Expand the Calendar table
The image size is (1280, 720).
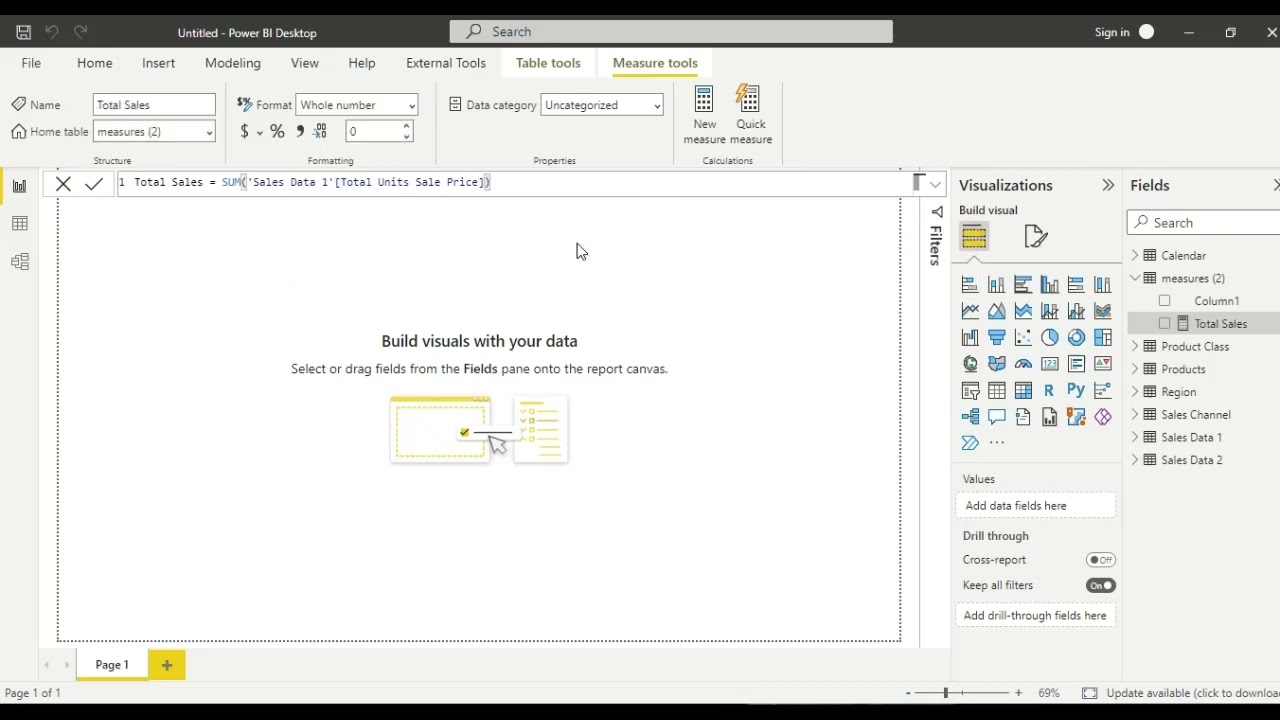click(1136, 256)
